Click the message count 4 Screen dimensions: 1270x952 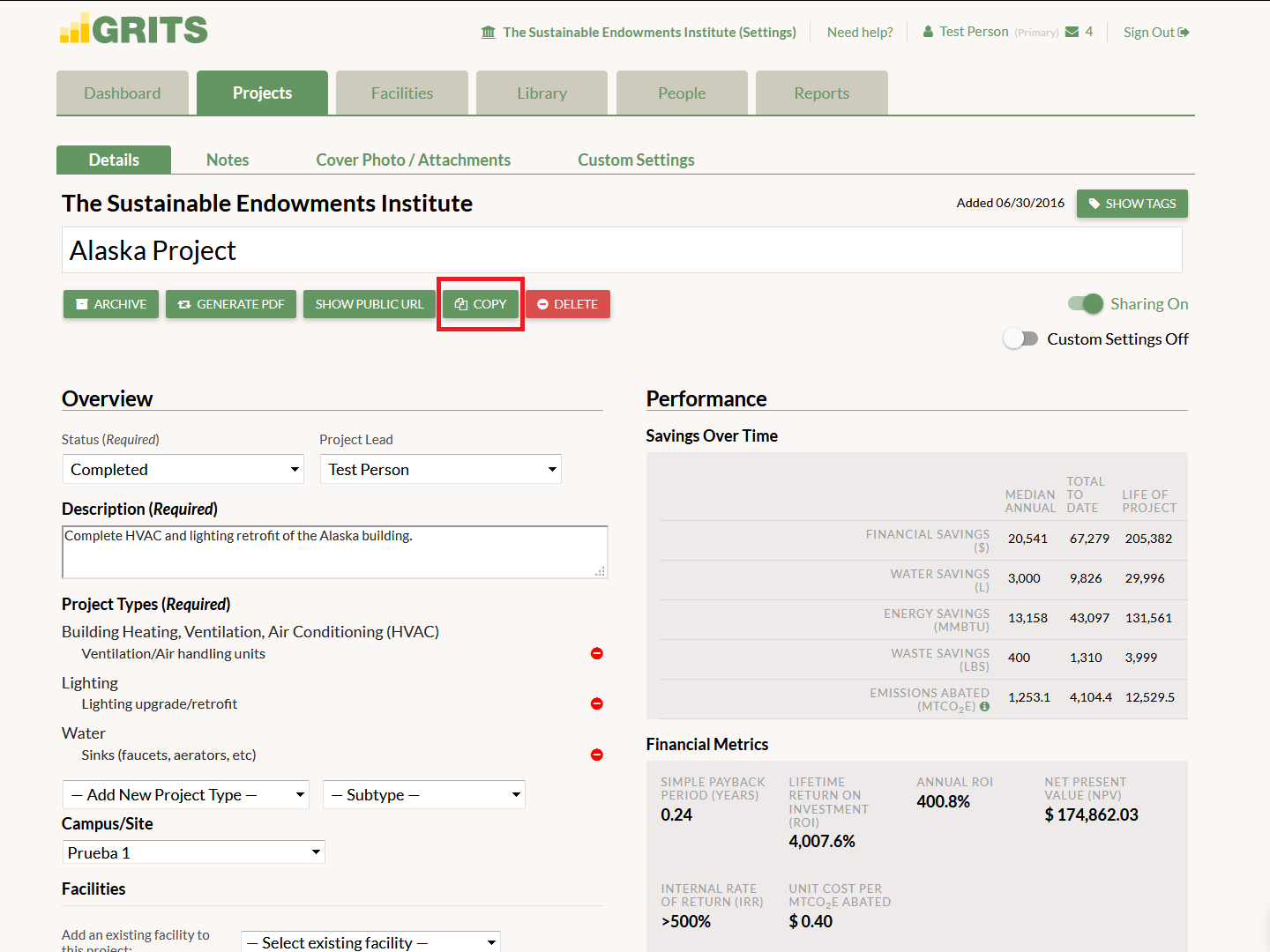tap(1089, 32)
